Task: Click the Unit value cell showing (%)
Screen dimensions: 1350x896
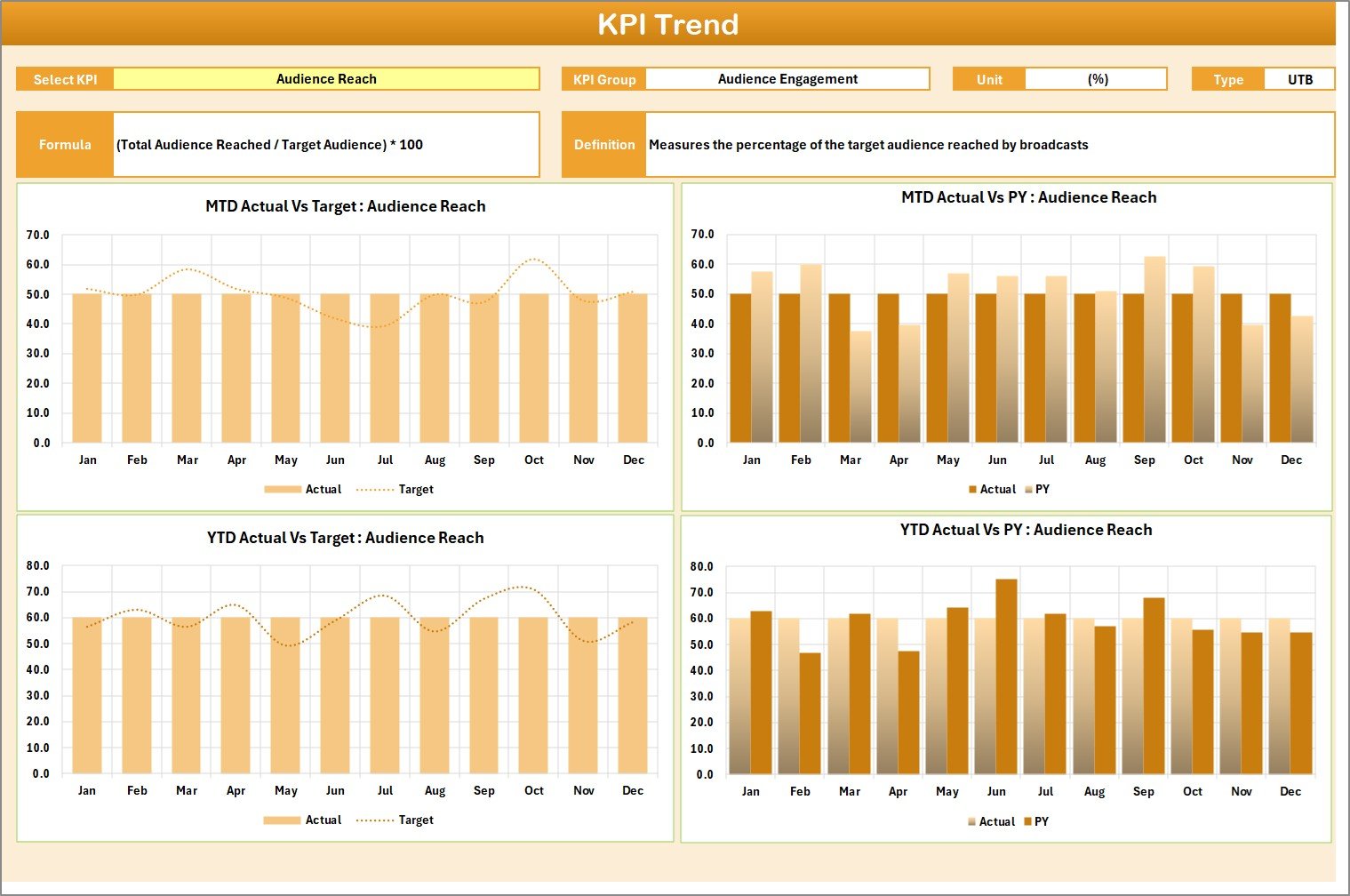Action: [1097, 79]
